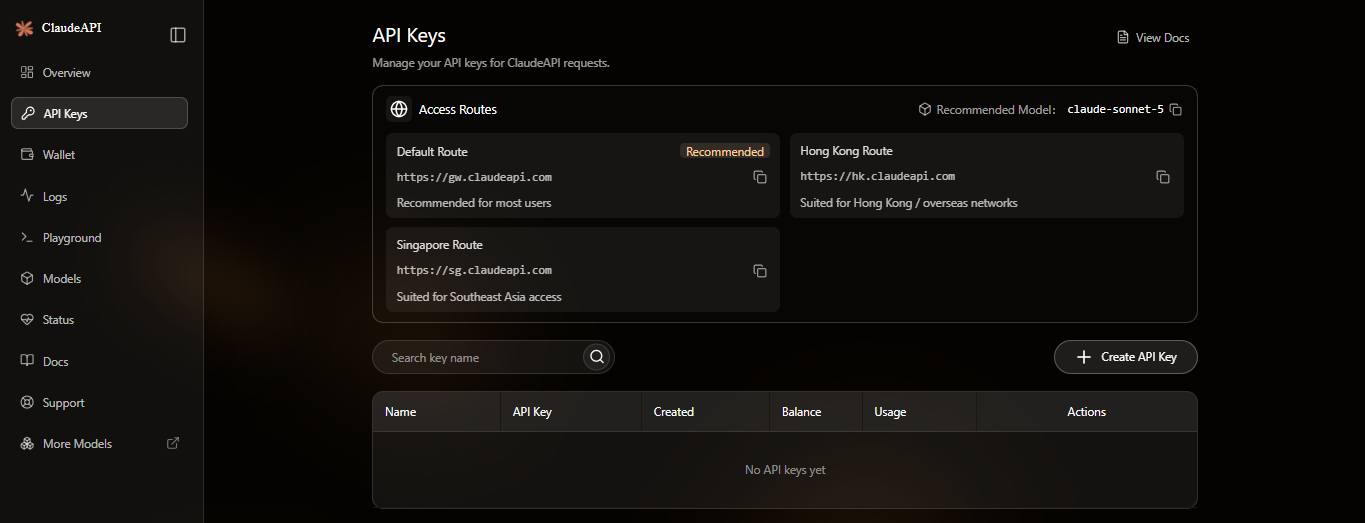Click the claude-sonnet-5 model name

pos(1116,109)
